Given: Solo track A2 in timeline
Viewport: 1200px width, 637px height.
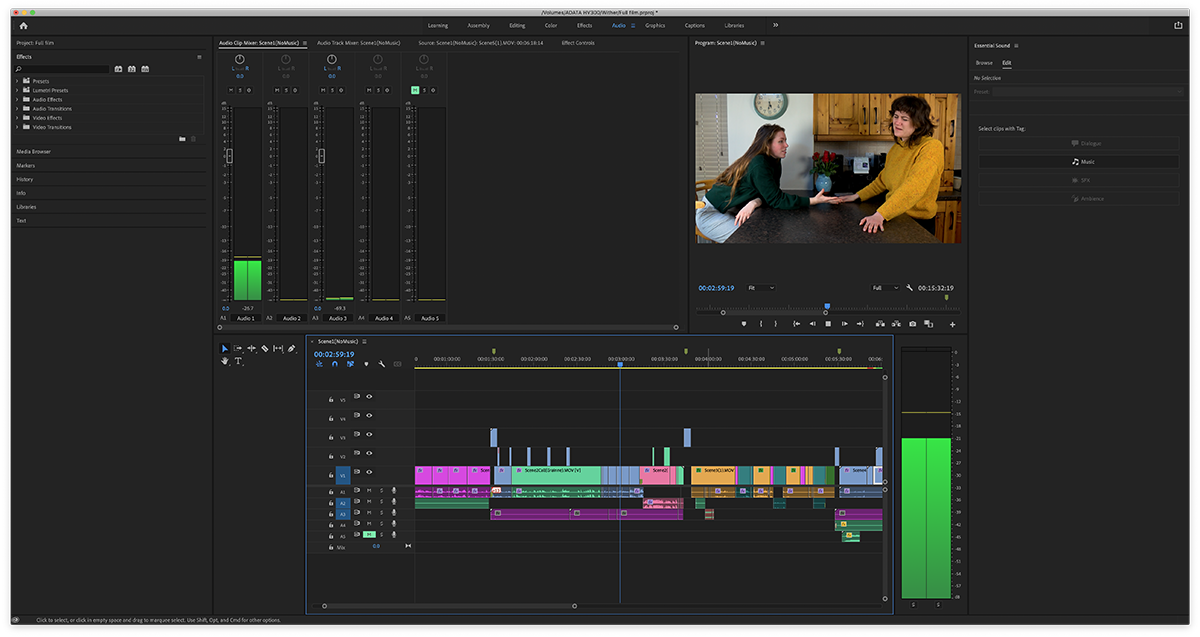Looking at the screenshot, I should (x=381, y=501).
